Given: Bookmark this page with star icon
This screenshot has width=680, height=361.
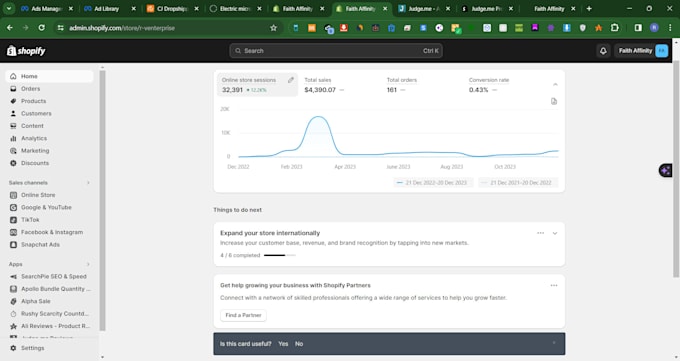Looking at the screenshot, I should [273, 28].
